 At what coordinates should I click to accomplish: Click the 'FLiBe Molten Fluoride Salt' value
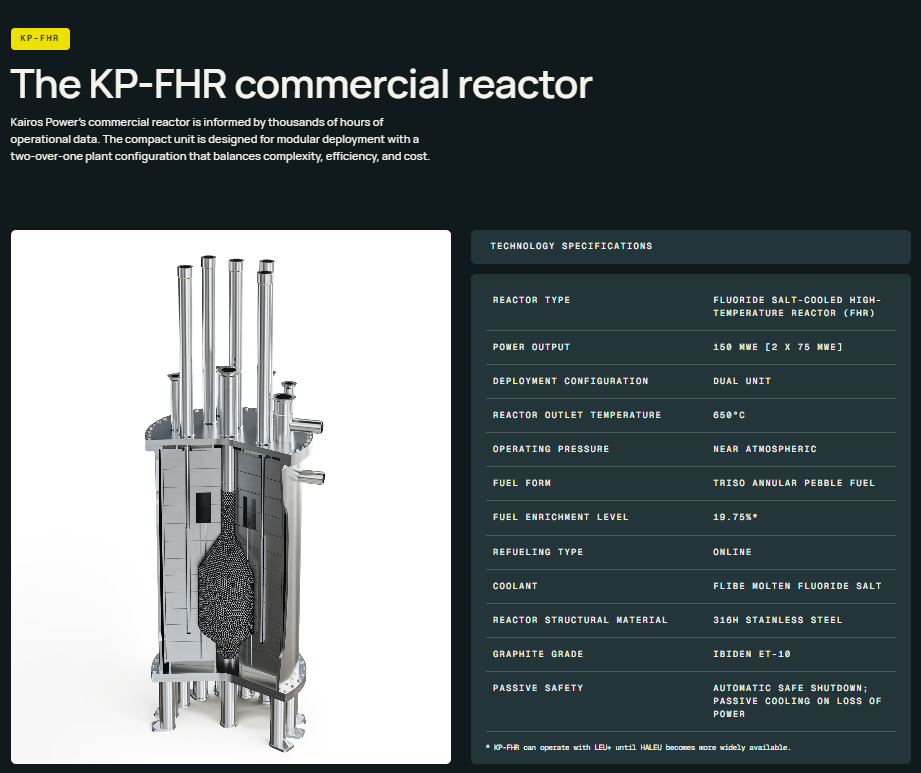pos(797,586)
